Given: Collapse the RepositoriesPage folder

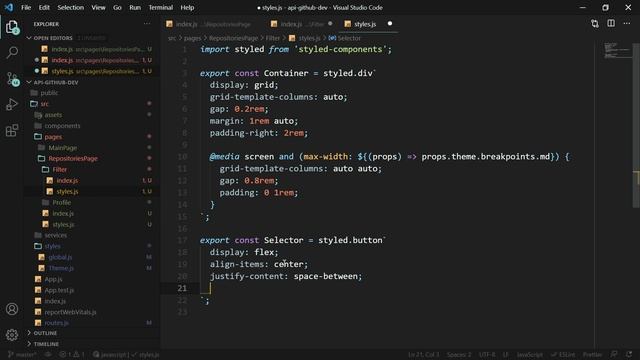Looking at the screenshot, I should [x=73, y=158].
